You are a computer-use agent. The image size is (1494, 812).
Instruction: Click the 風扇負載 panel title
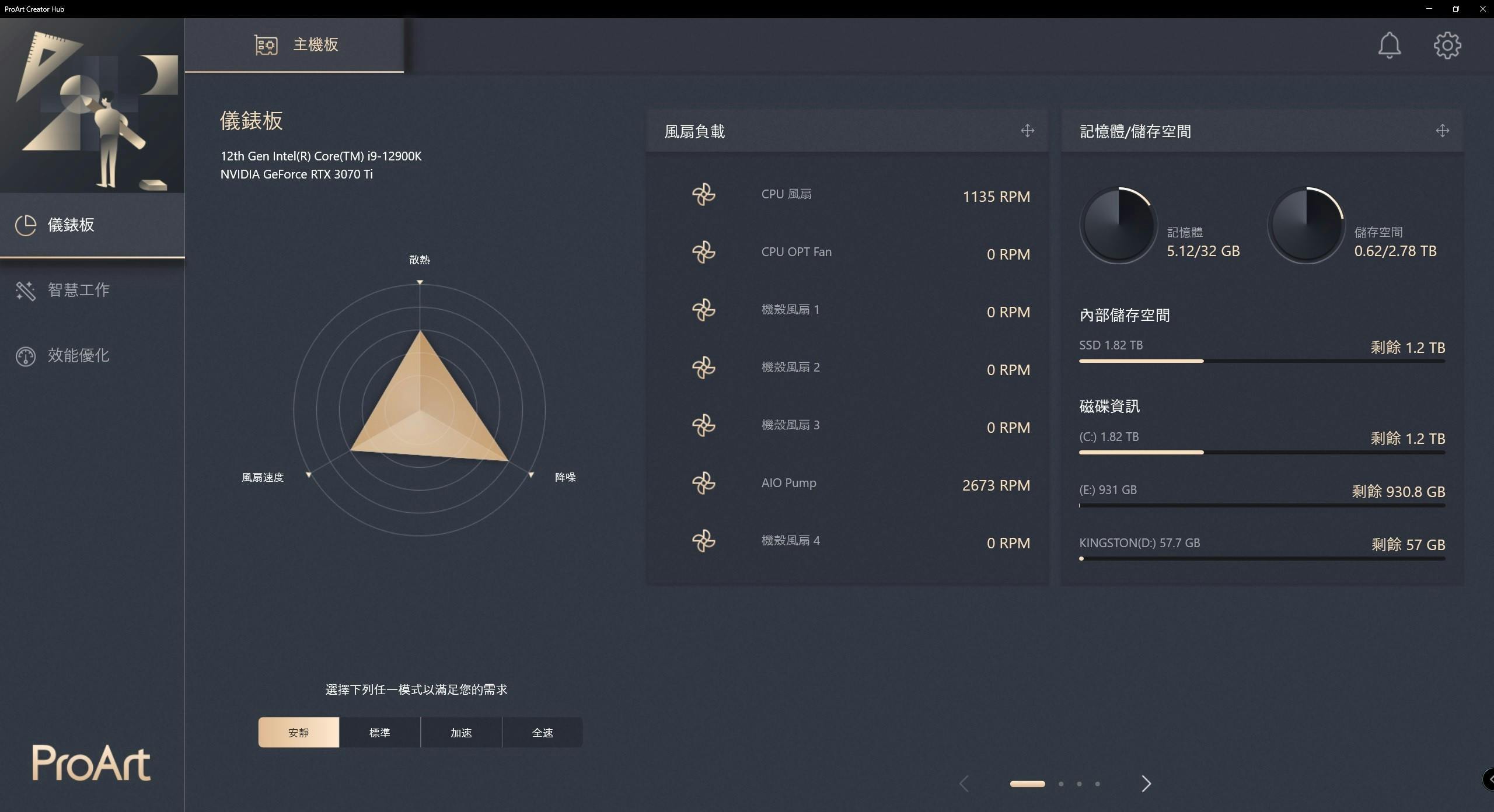pos(694,132)
